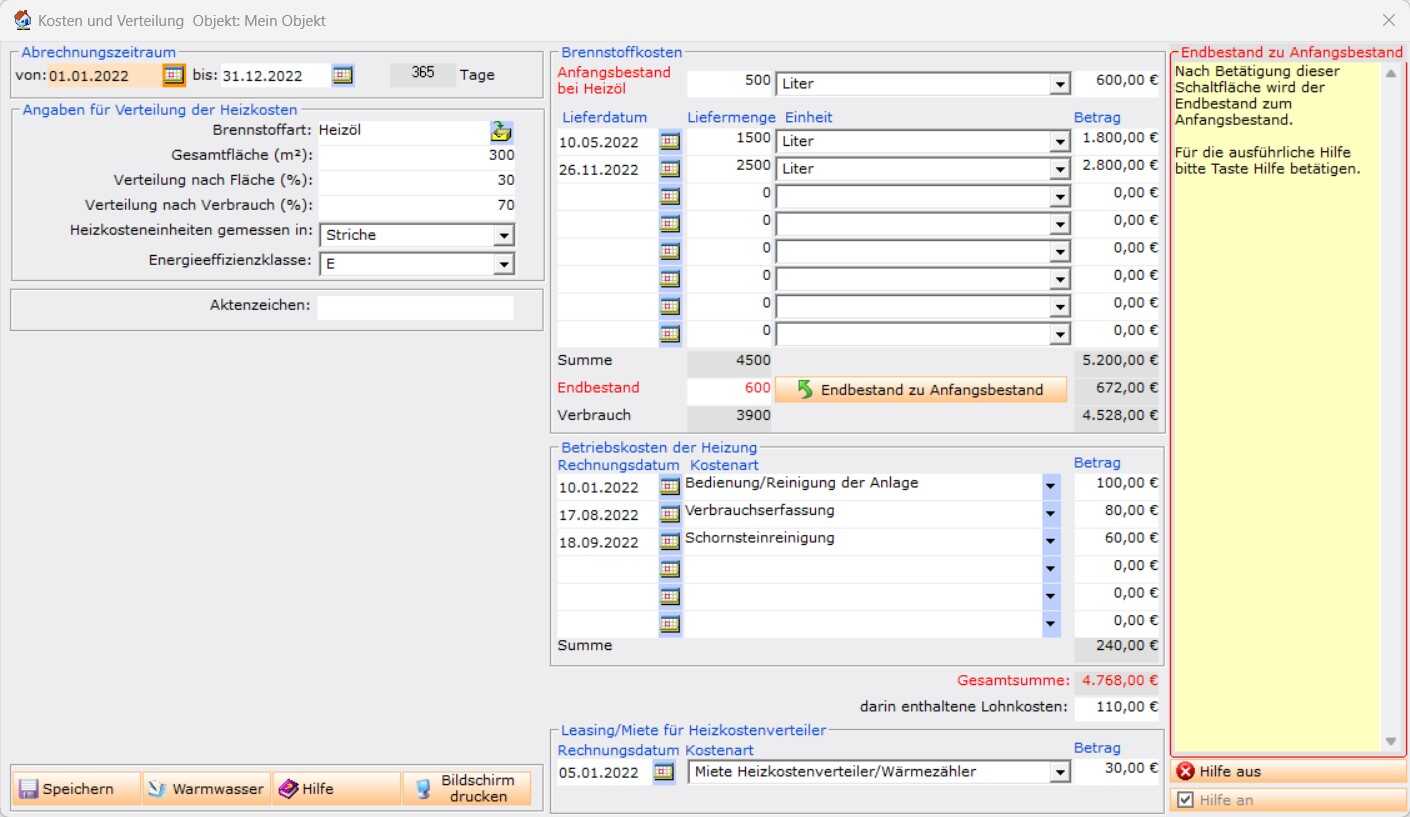This screenshot has height=817, width=1410.
Task: Click the Aktenzeichen input field
Action: (415, 307)
